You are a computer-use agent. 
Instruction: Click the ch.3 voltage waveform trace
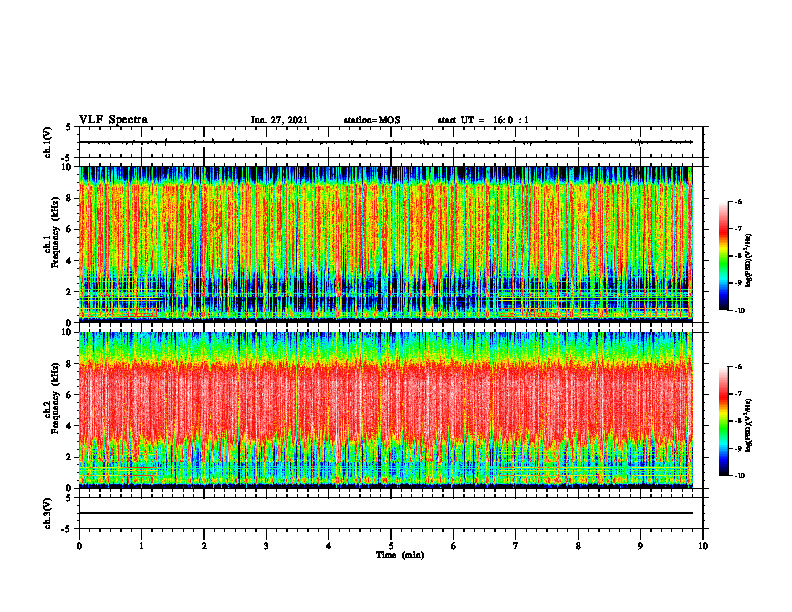coord(386,513)
